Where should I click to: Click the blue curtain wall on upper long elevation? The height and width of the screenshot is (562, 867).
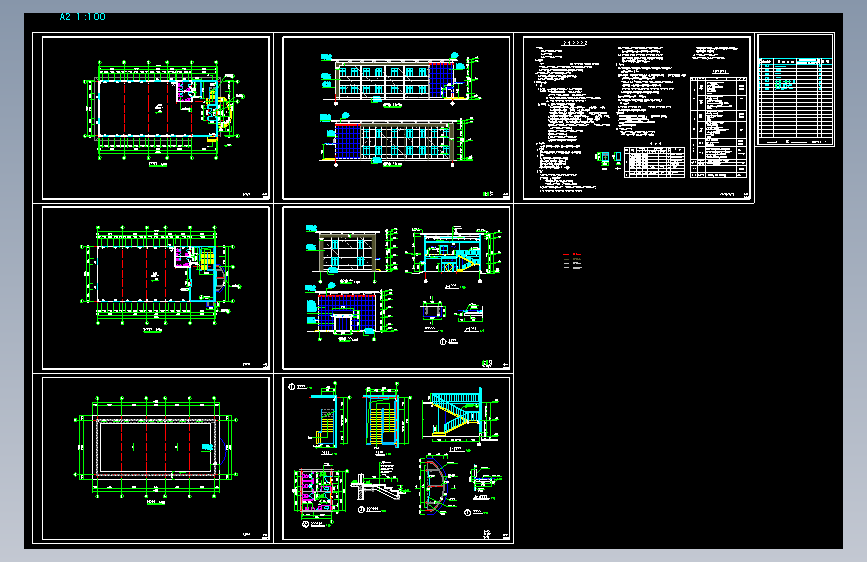point(441,80)
